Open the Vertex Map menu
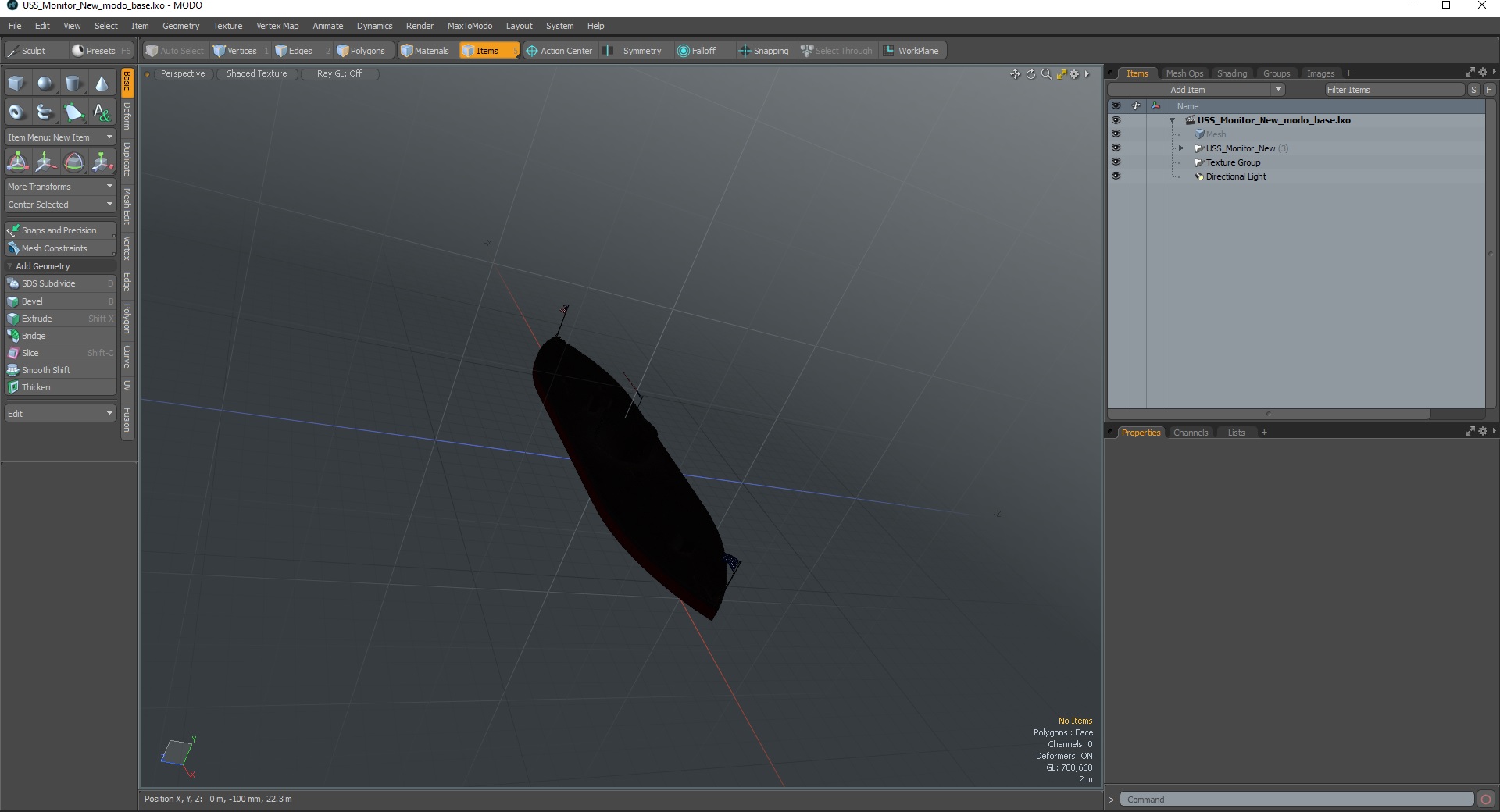Screen dimensions: 1500x812 coord(277,26)
